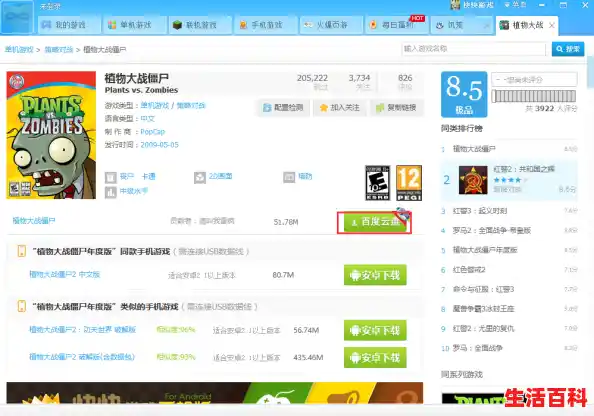Click the 僵尸 tag link
Screen dimensions: 594x416
coord(127,176)
